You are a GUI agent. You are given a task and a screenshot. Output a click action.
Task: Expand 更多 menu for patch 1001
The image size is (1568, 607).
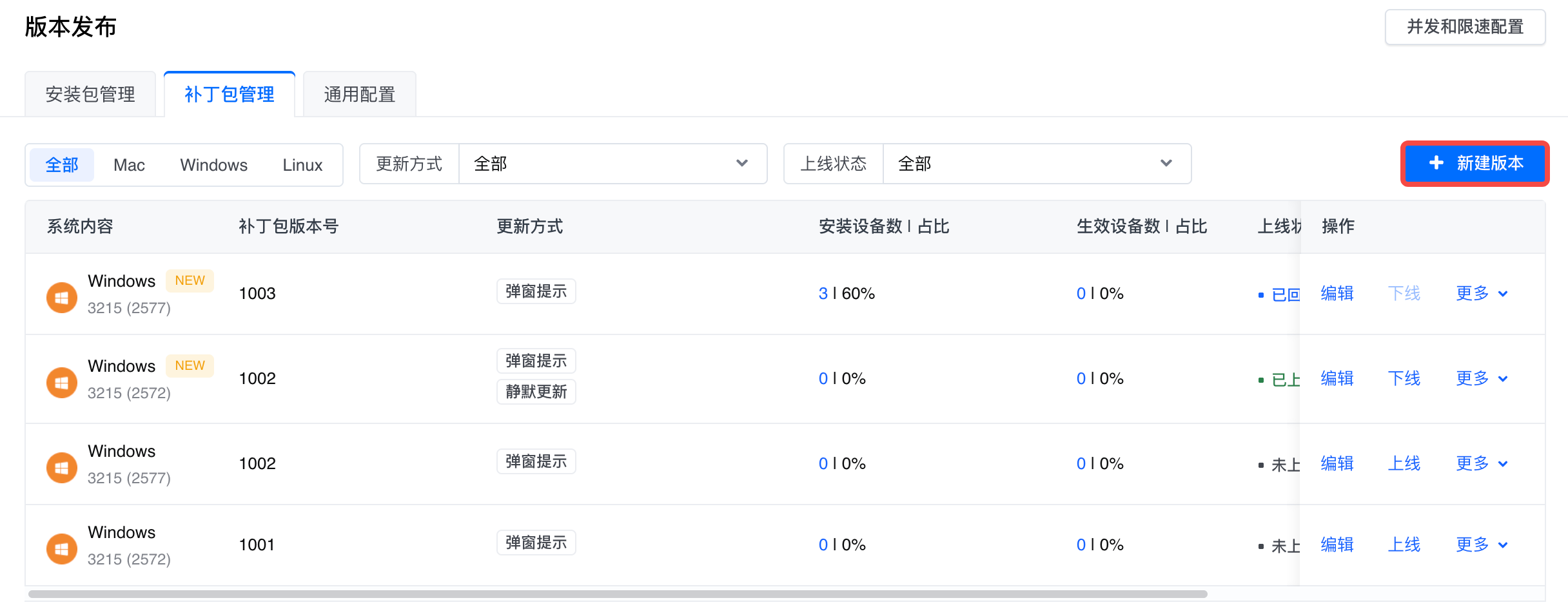tap(1481, 545)
